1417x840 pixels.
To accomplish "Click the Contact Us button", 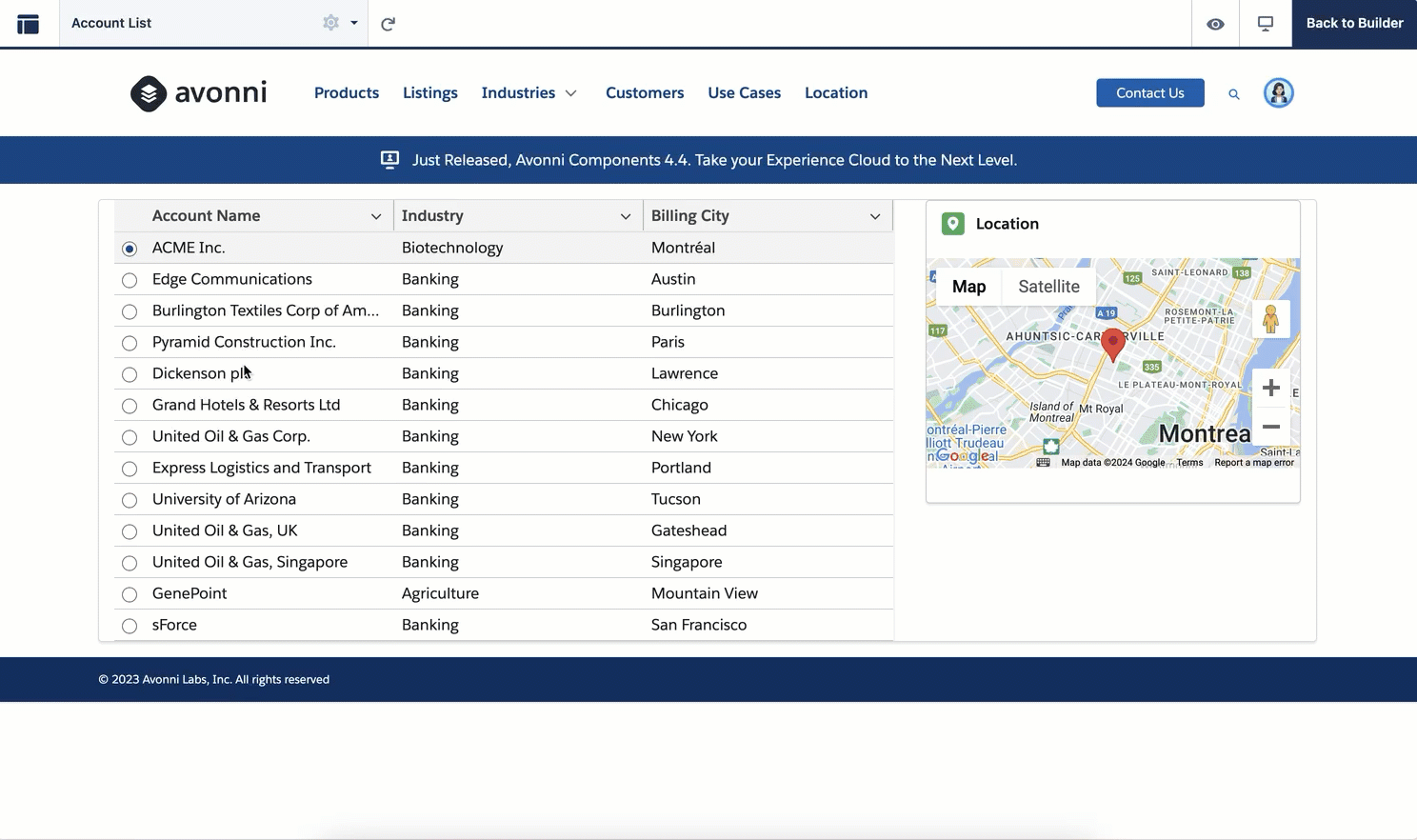I will click(1149, 93).
